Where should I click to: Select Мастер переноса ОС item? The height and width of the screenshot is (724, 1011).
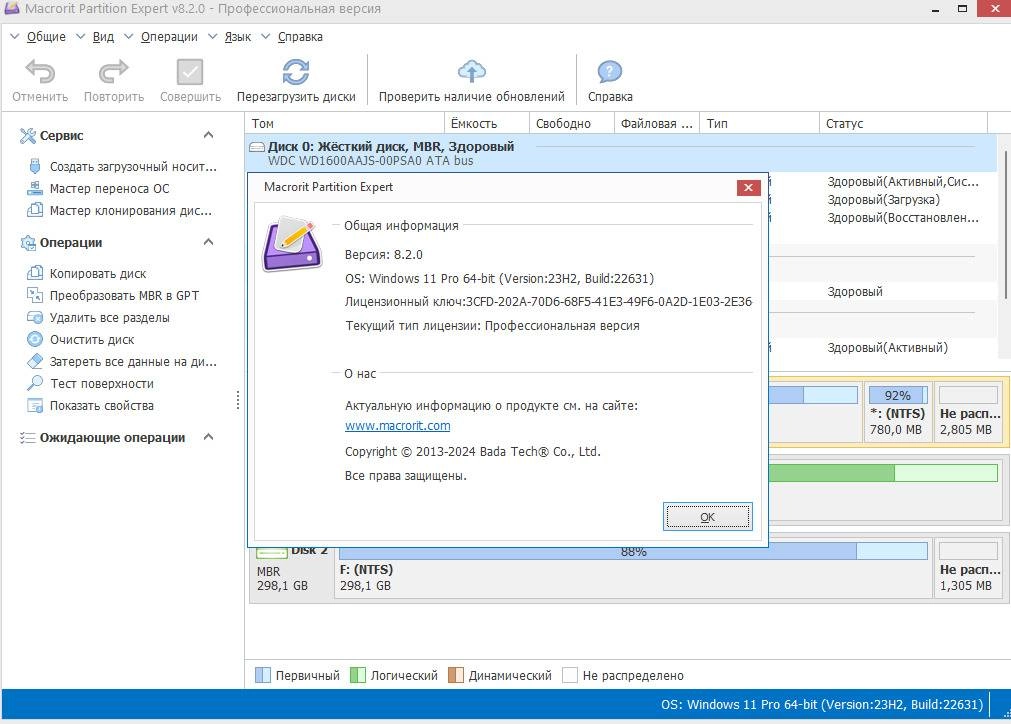(110, 188)
